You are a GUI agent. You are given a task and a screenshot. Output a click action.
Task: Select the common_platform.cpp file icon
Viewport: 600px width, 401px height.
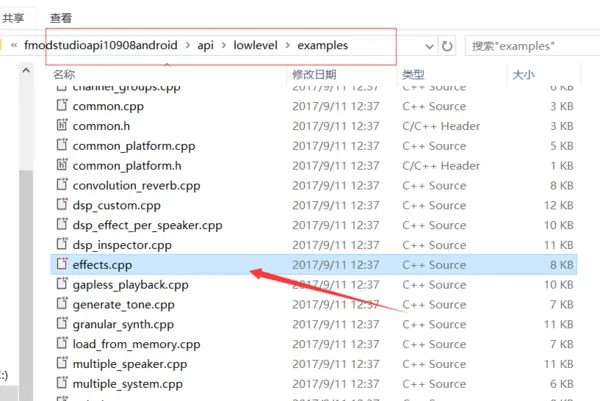click(62, 145)
